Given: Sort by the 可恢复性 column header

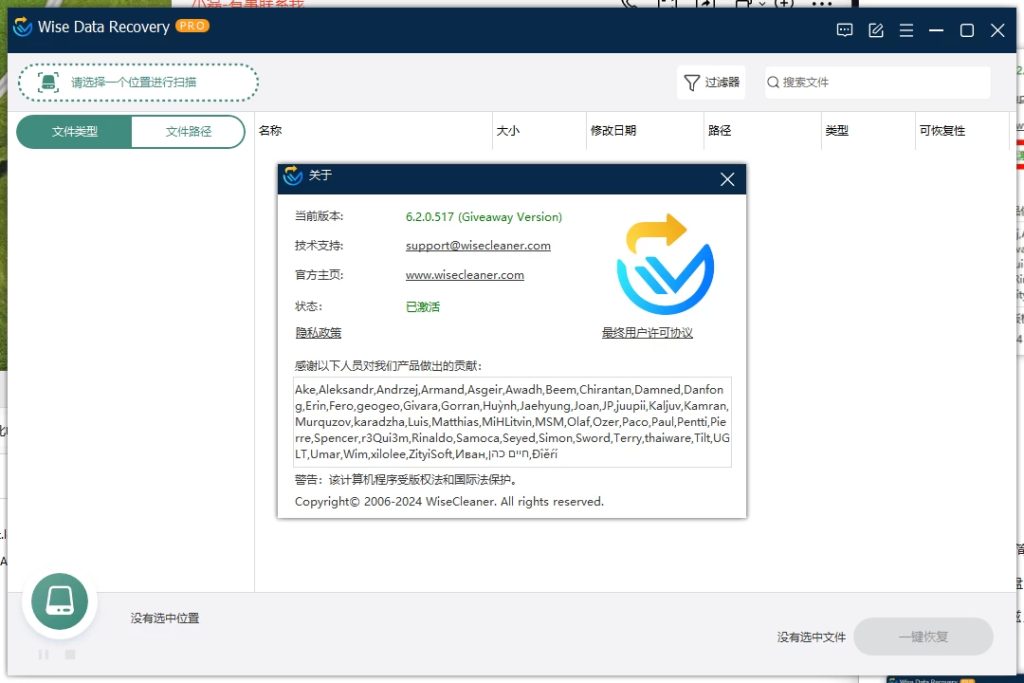Looking at the screenshot, I should 942,131.
